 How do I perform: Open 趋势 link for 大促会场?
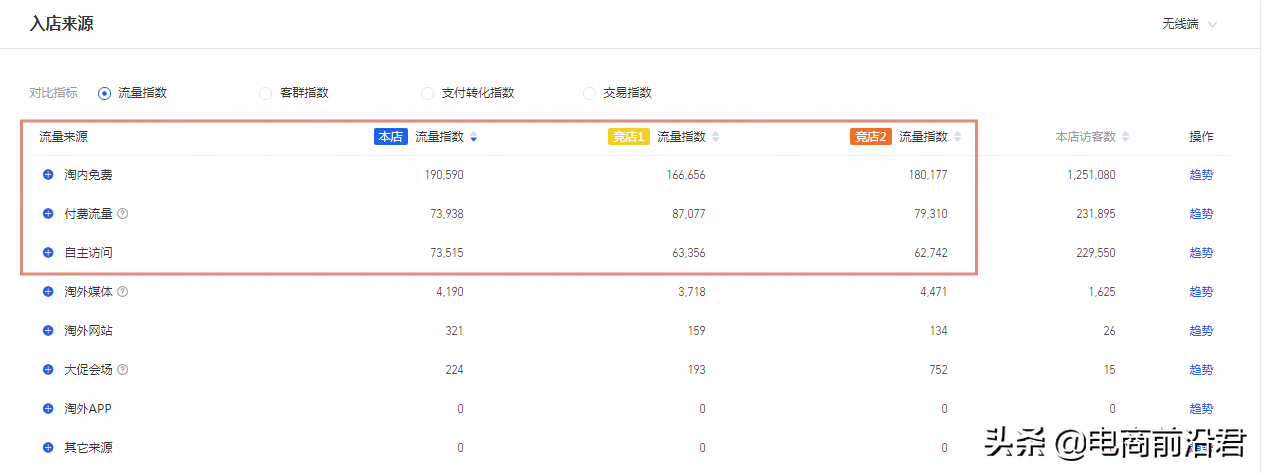tap(1201, 370)
